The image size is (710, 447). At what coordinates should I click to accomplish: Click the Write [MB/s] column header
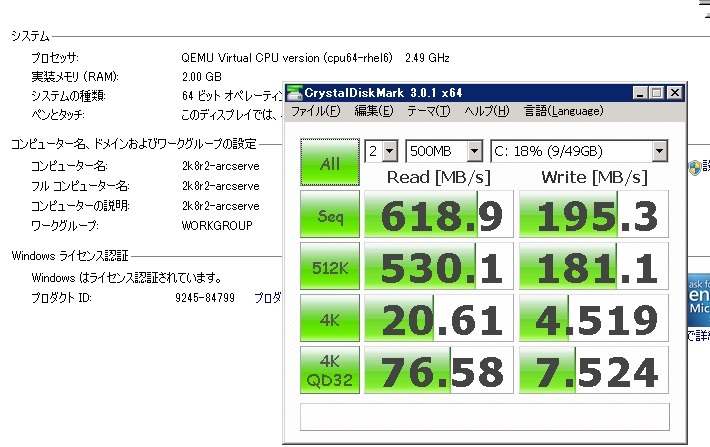[x=594, y=177]
